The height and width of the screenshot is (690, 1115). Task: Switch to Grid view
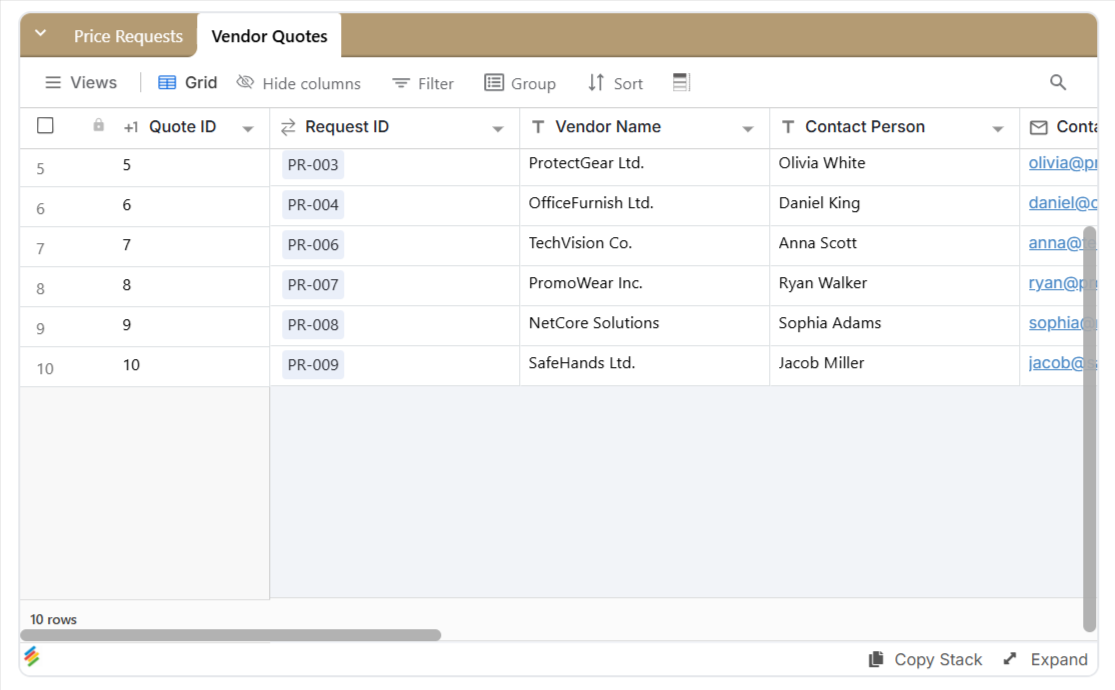[x=187, y=83]
